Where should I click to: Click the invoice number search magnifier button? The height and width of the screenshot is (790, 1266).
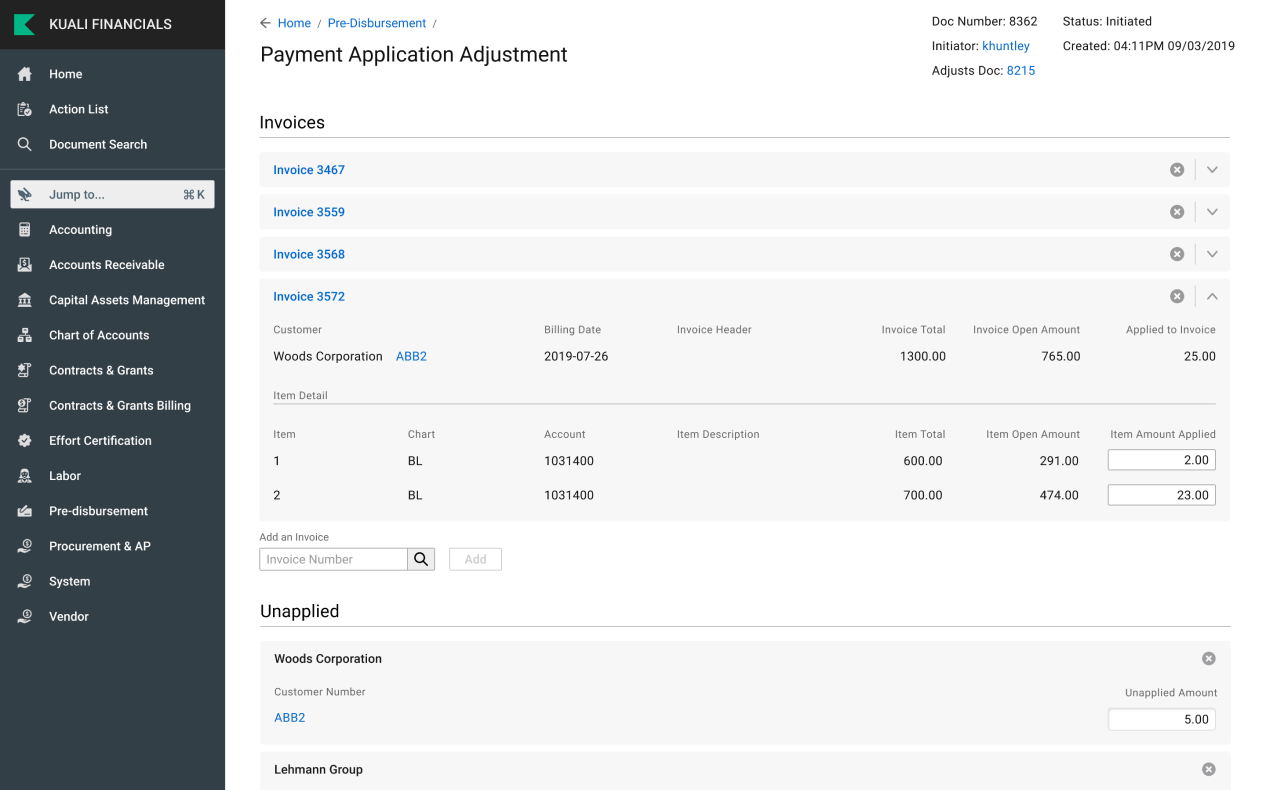pyautogui.click(x=421, y=559)
